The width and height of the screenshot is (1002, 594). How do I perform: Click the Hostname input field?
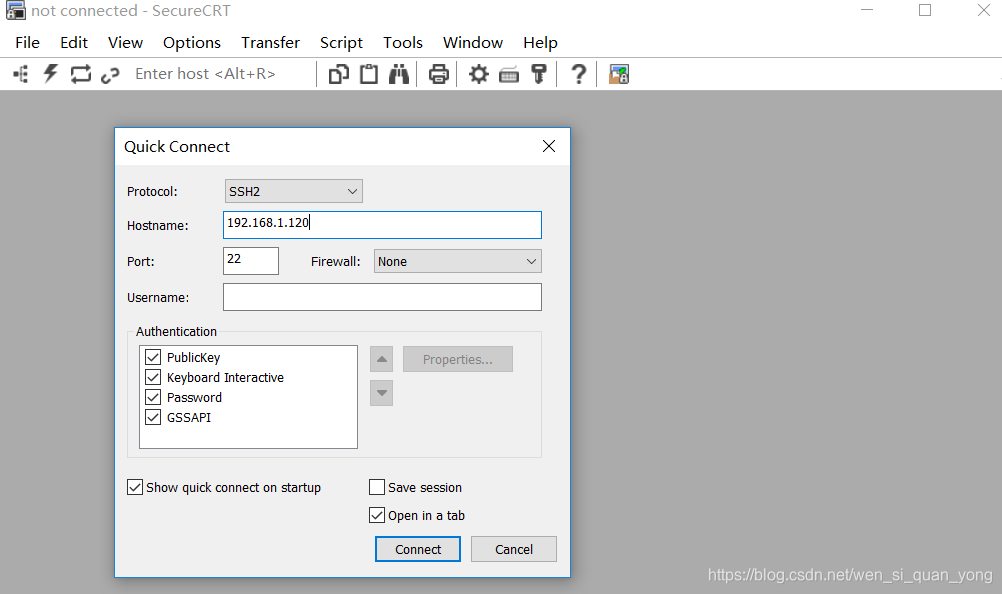pyautogui.click(x=382, y=225)
